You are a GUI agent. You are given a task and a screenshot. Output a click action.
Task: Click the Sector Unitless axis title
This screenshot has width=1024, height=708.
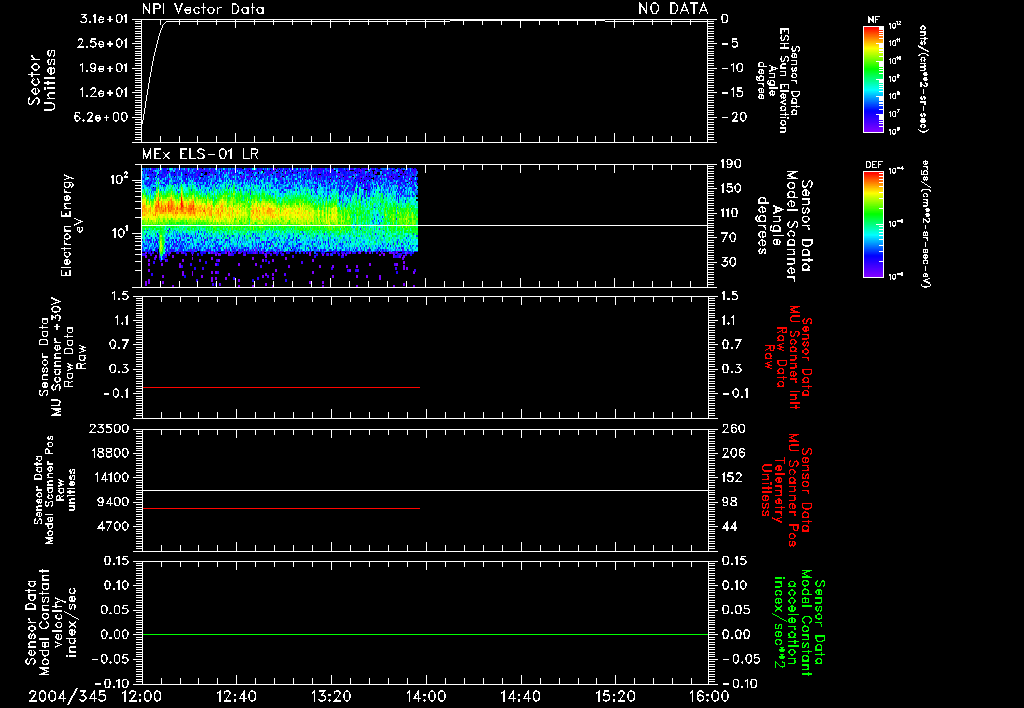42,80
